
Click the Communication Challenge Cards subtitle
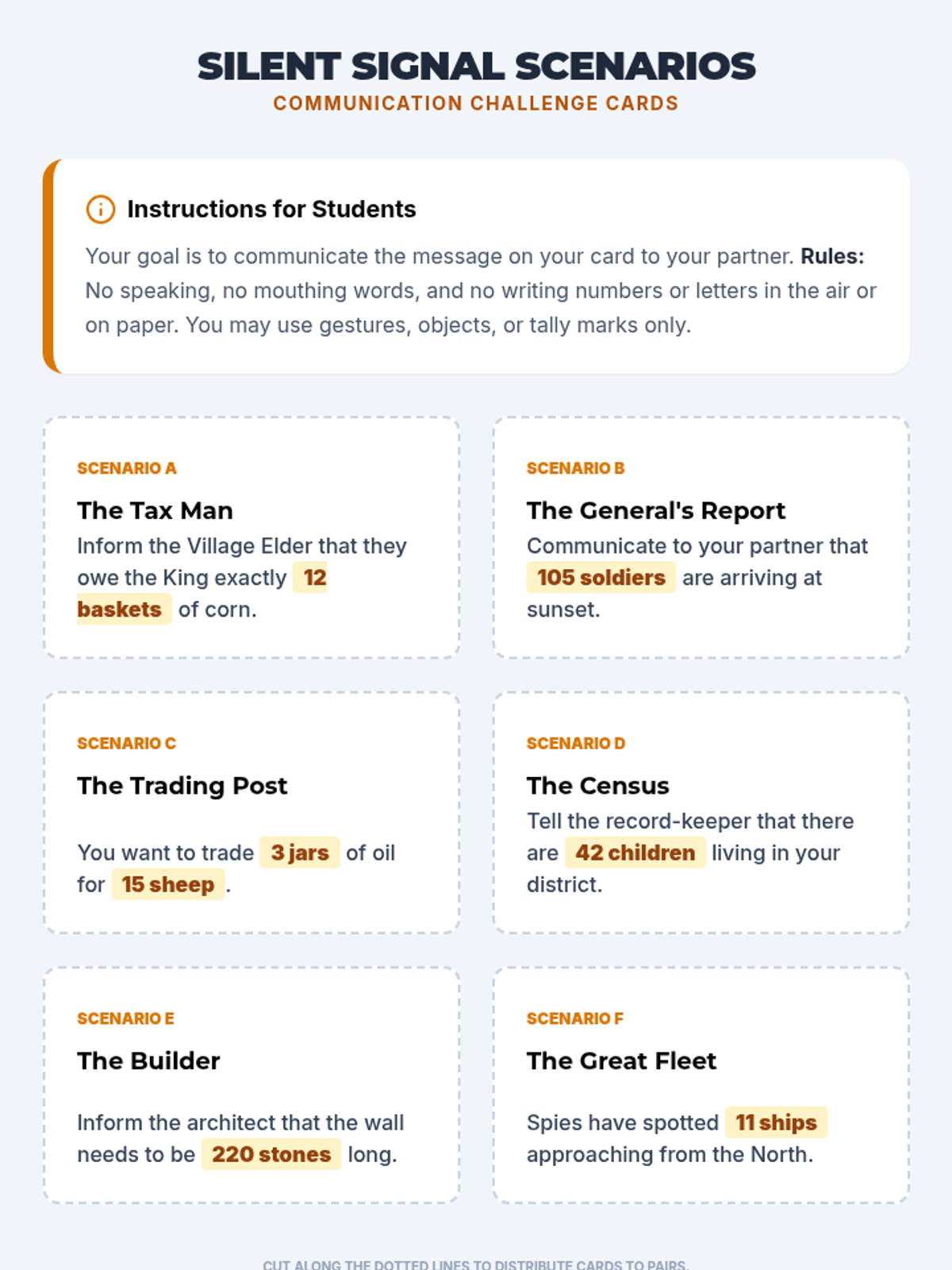coord(476,104)
